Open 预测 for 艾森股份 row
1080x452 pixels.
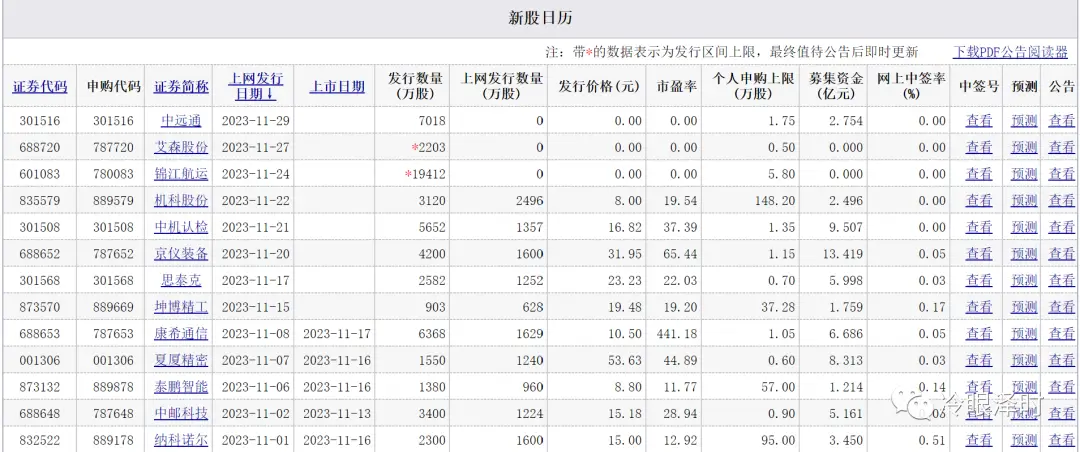(1024, 147)
